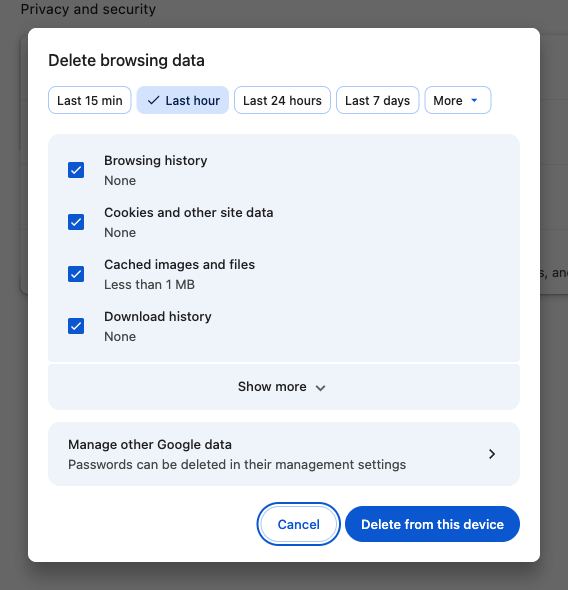Open Manage other Google data
Image resolution: width=568 pixels, height=590 pixels.
(x=284, y=454)
